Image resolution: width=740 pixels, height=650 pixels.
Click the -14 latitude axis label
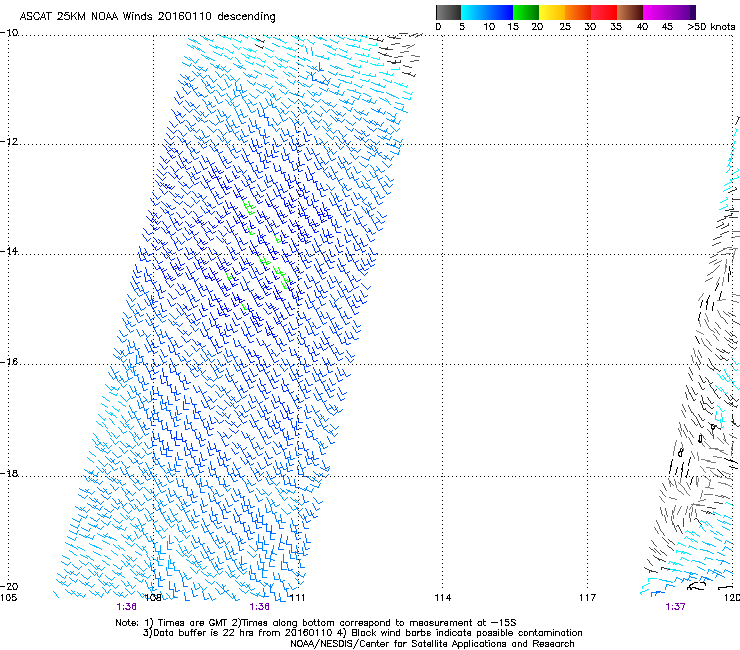click(x=9, y=251)
